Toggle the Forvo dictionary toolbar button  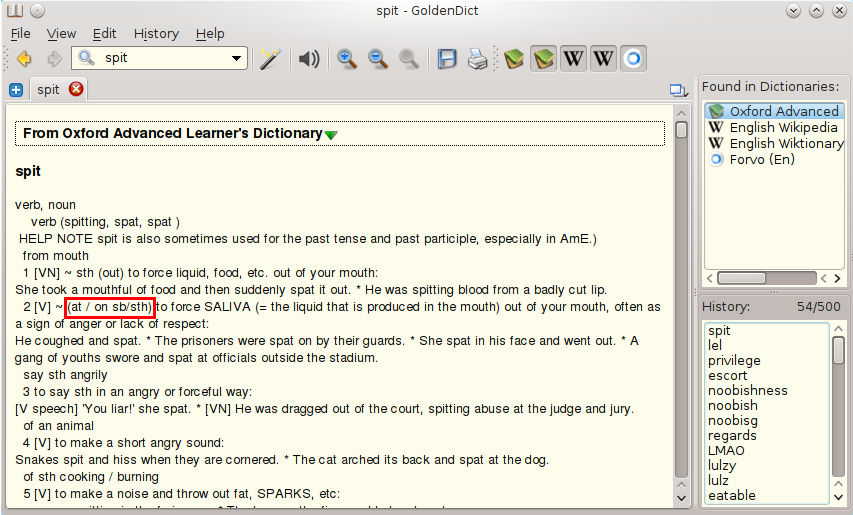pyautogui.click(x=632, y=59)
